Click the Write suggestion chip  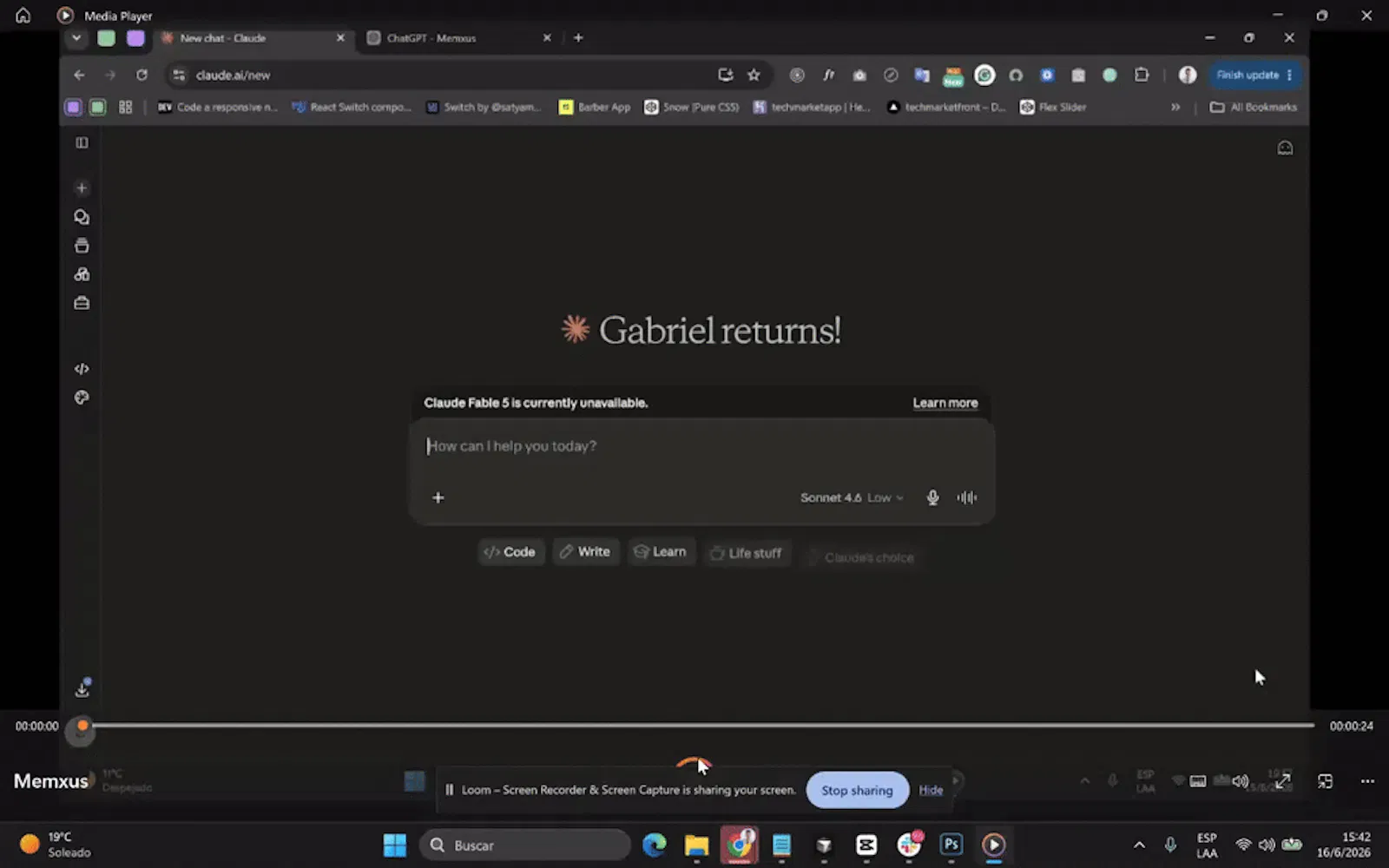coord(586,551)
